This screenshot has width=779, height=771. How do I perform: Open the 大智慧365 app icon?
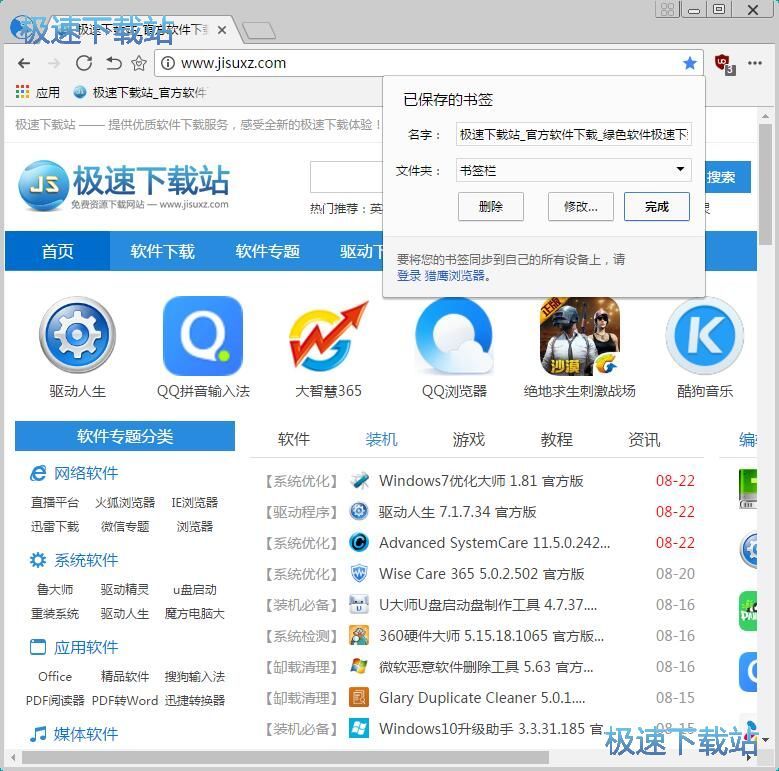tap(328, 336)
